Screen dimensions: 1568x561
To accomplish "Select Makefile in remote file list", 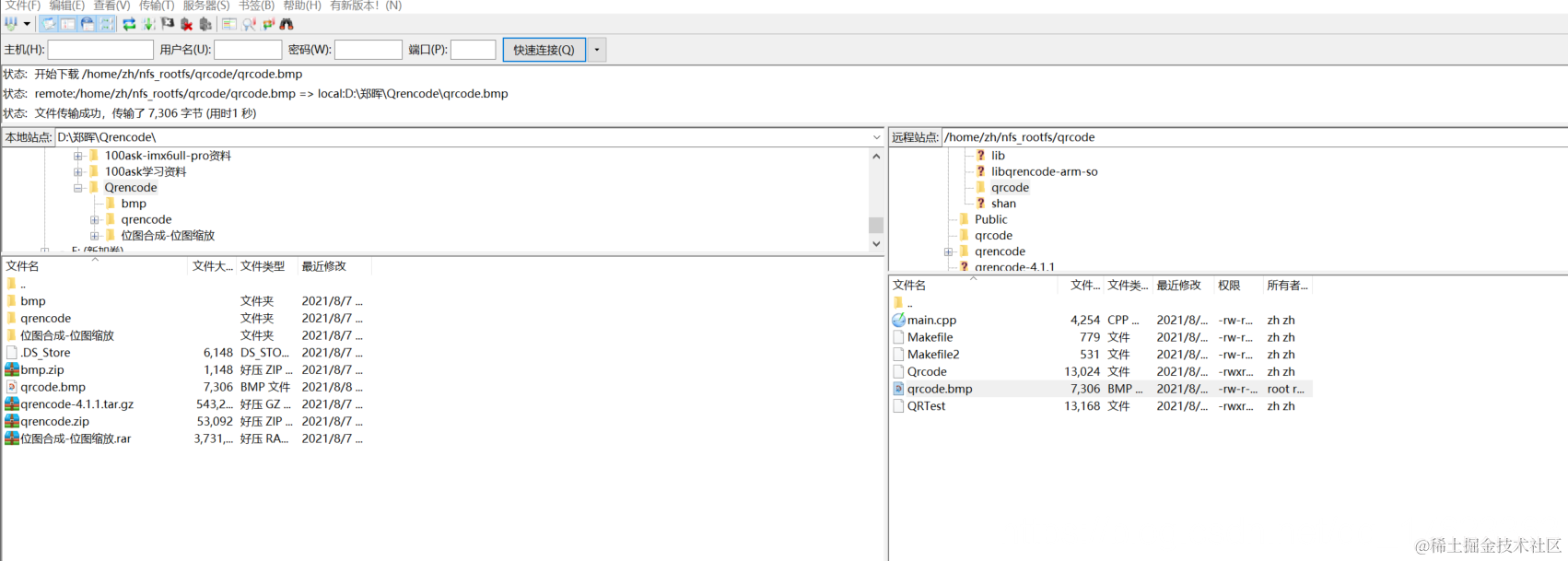I will (930, 337).
